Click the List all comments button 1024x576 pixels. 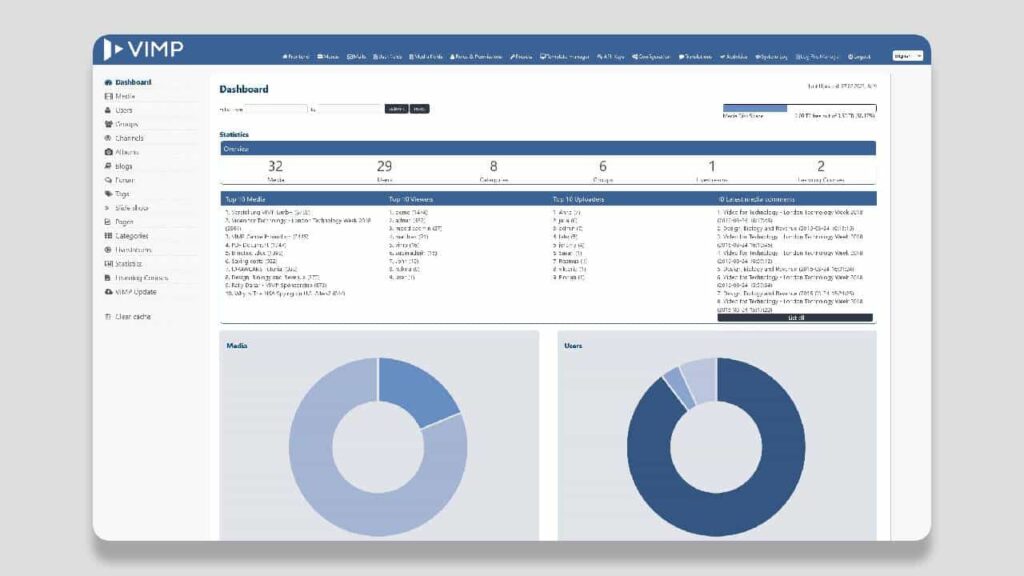(795, 318)
